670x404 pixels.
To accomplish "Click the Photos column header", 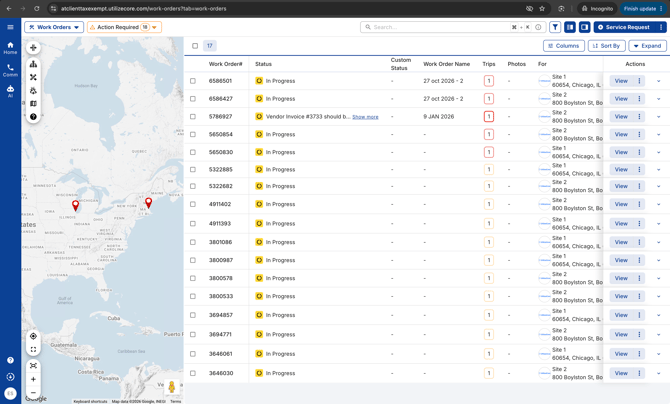I will (517, 64).
